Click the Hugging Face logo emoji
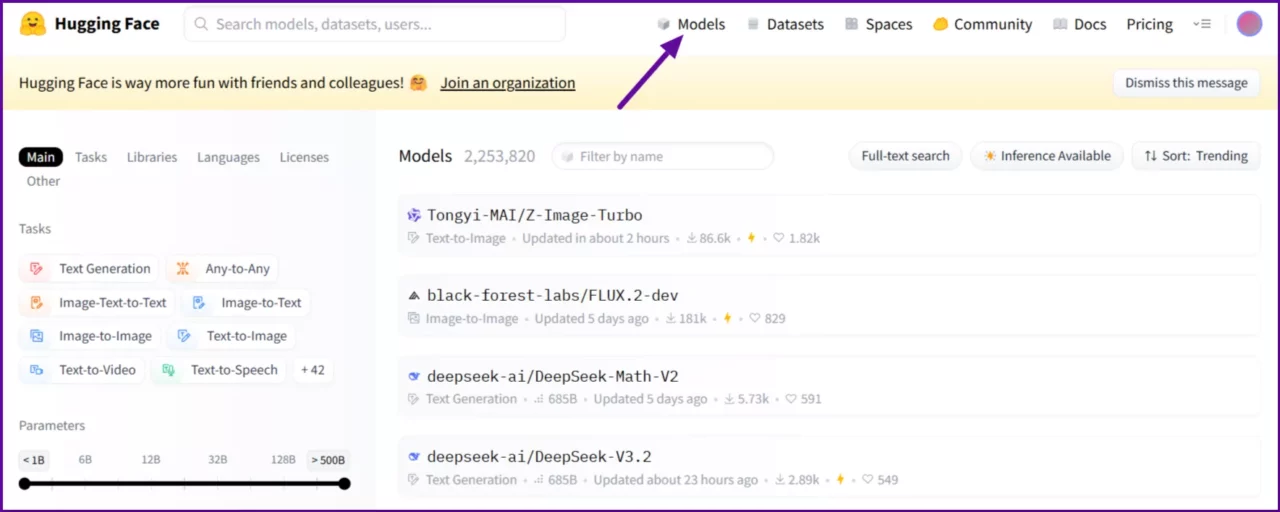Viewport: 1280px width, 512px height. 33,24
